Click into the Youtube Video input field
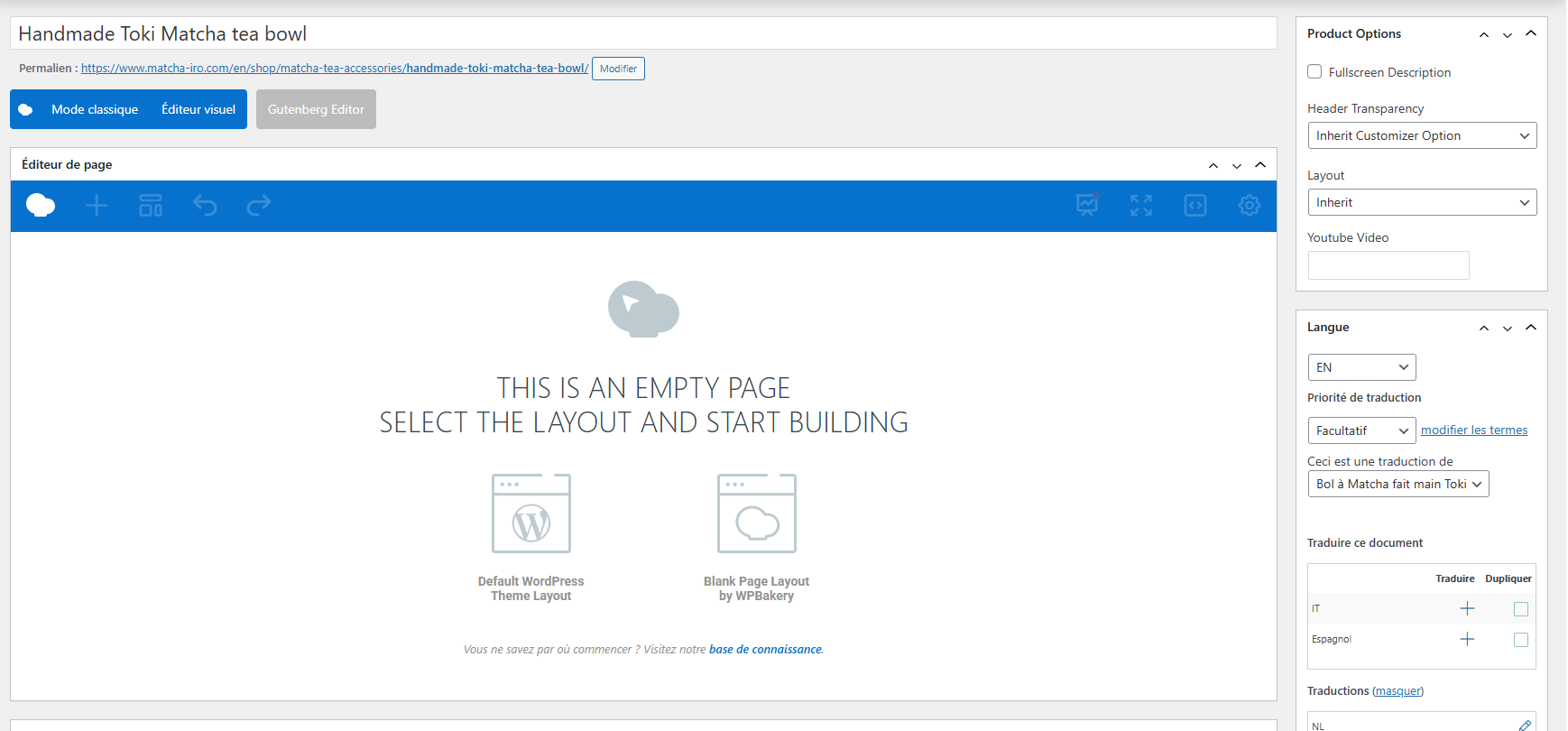Image resolution: width=1568 pixels, height=731 pixels. pos(1388,265)
